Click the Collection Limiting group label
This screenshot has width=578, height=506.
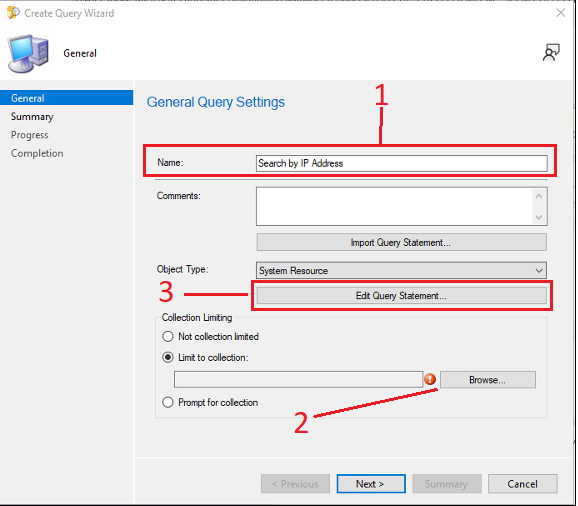point(197,317)
